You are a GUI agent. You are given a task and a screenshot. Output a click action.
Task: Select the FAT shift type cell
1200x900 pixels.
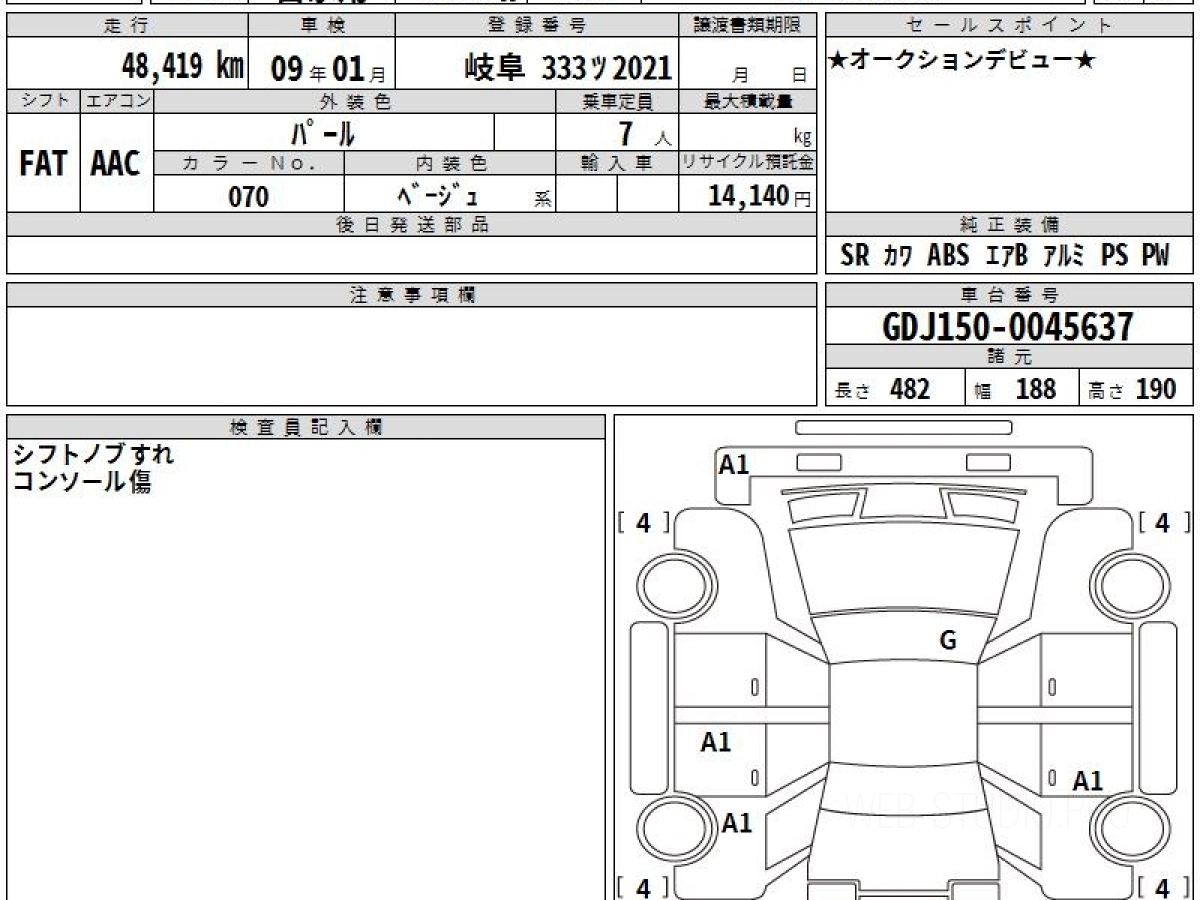click(x=43, y=164)
